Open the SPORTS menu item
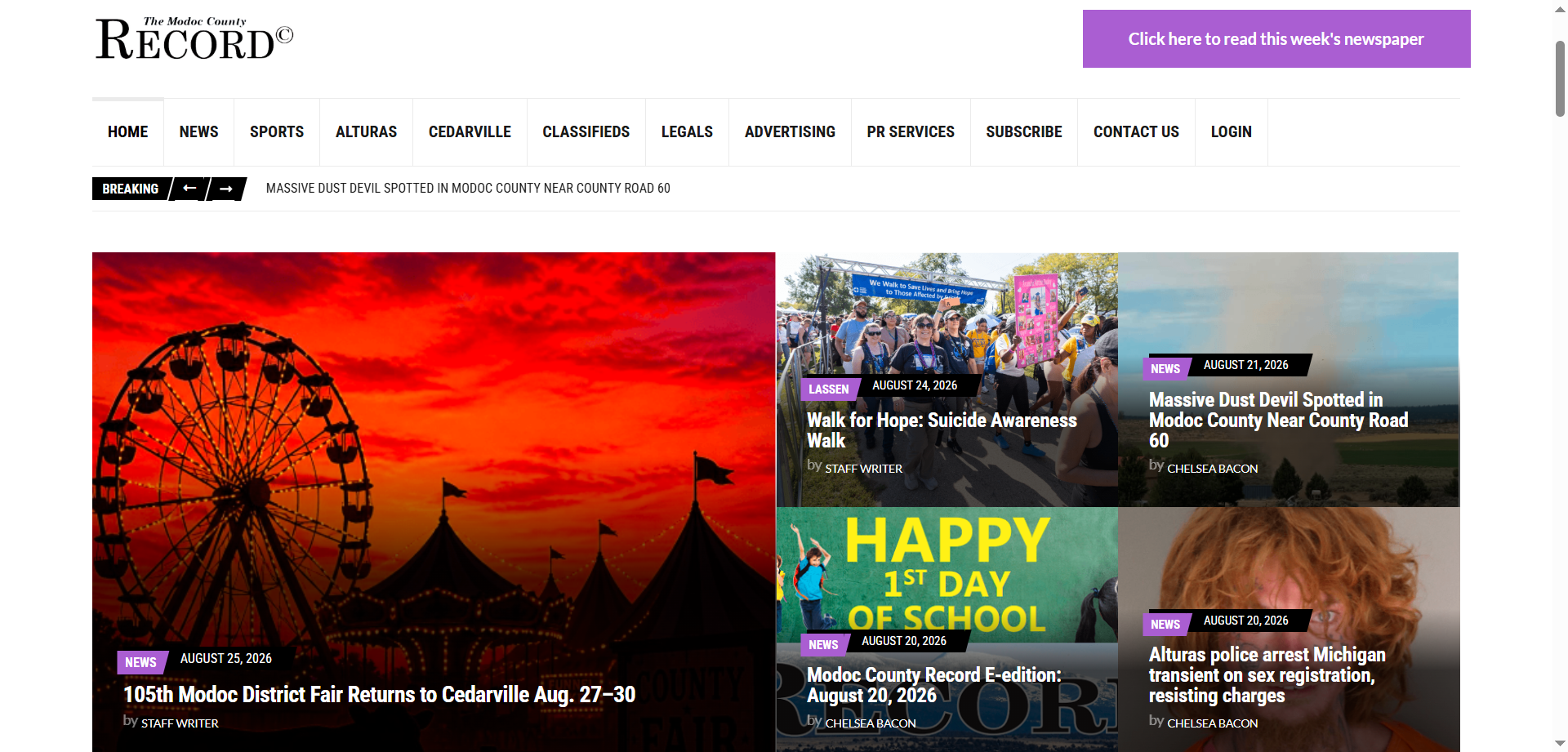1568x752 pixels. pyautogui.click(x=277, y=132)
